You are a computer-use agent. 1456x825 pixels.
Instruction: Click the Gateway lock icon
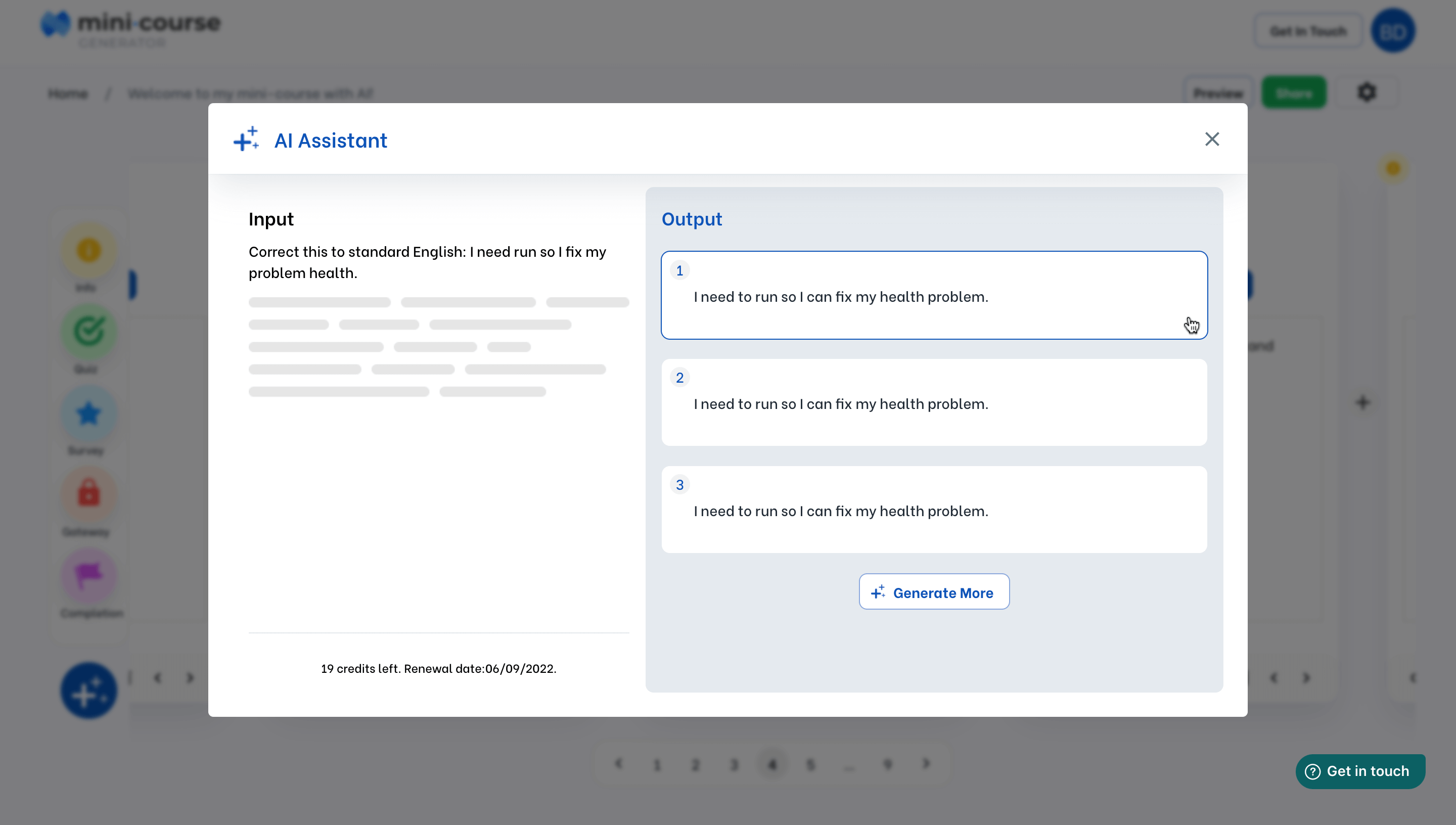(x=88, y=494)
